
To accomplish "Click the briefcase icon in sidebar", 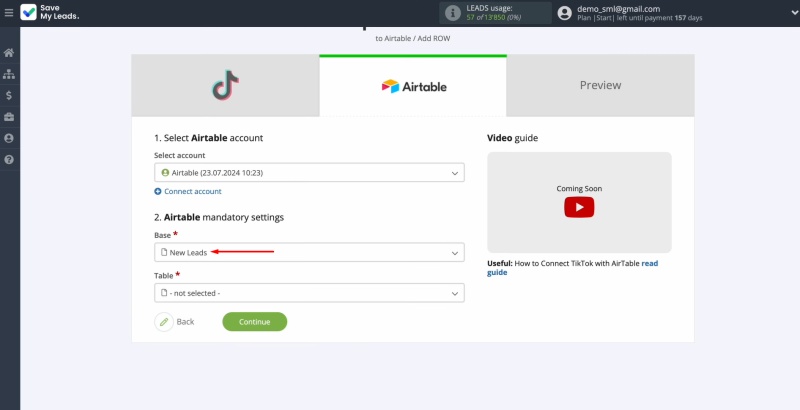I will tap(9, 117).
